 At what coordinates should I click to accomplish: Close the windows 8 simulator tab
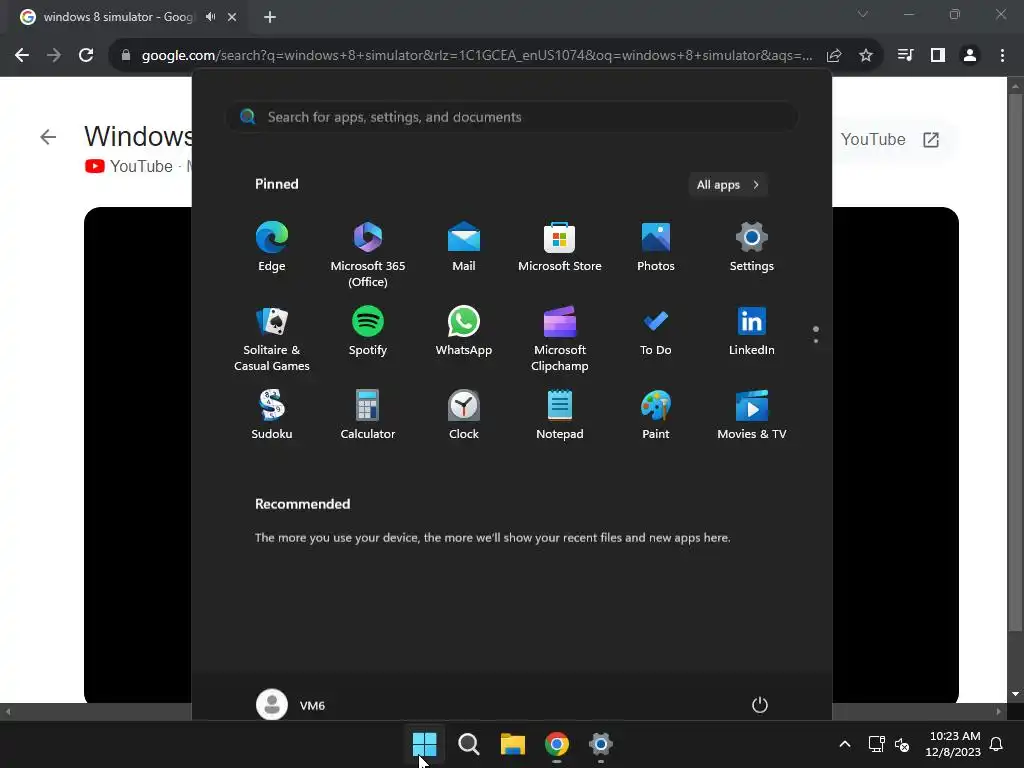coord(232,17)
